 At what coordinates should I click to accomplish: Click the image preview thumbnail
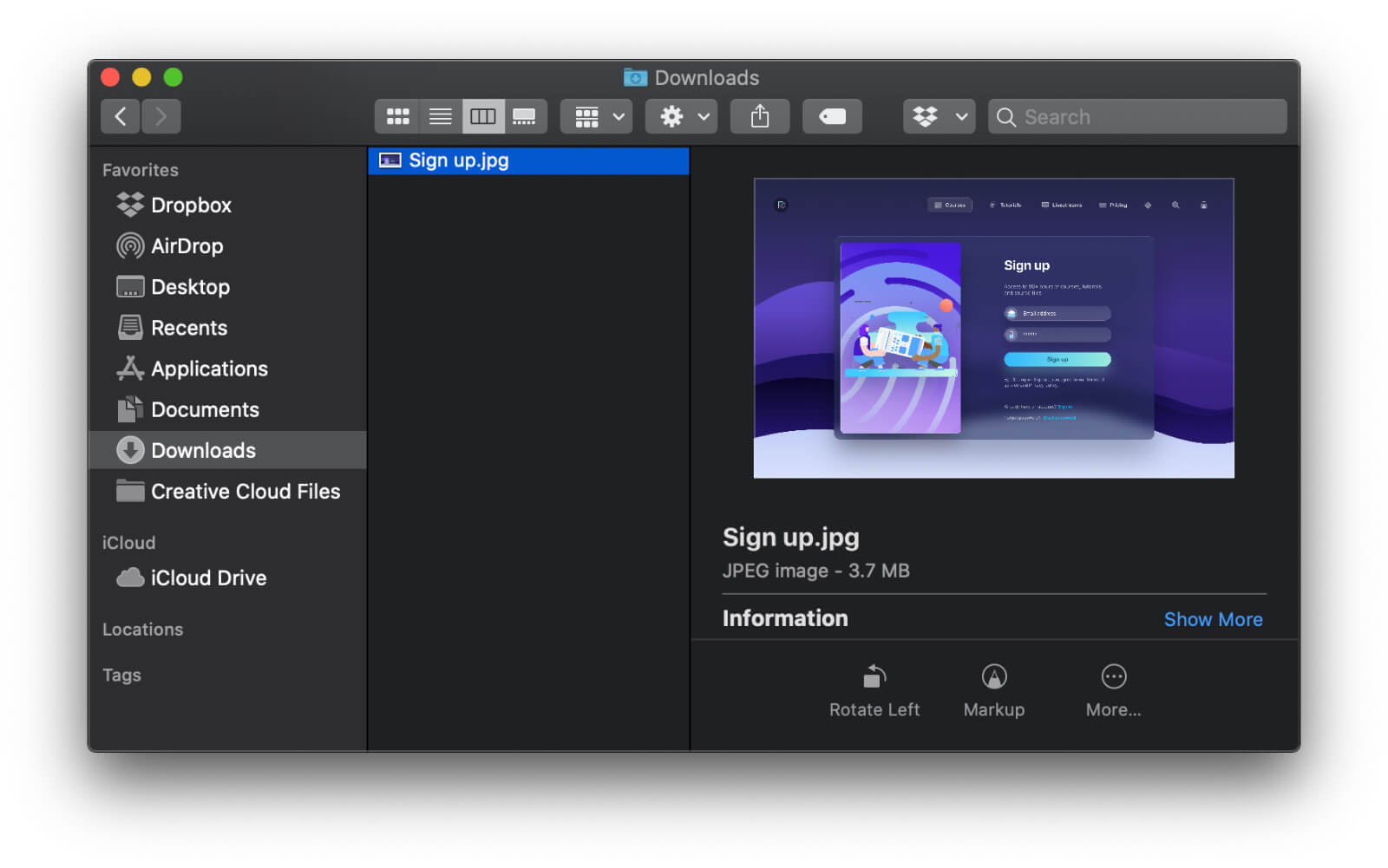(993, 327)
